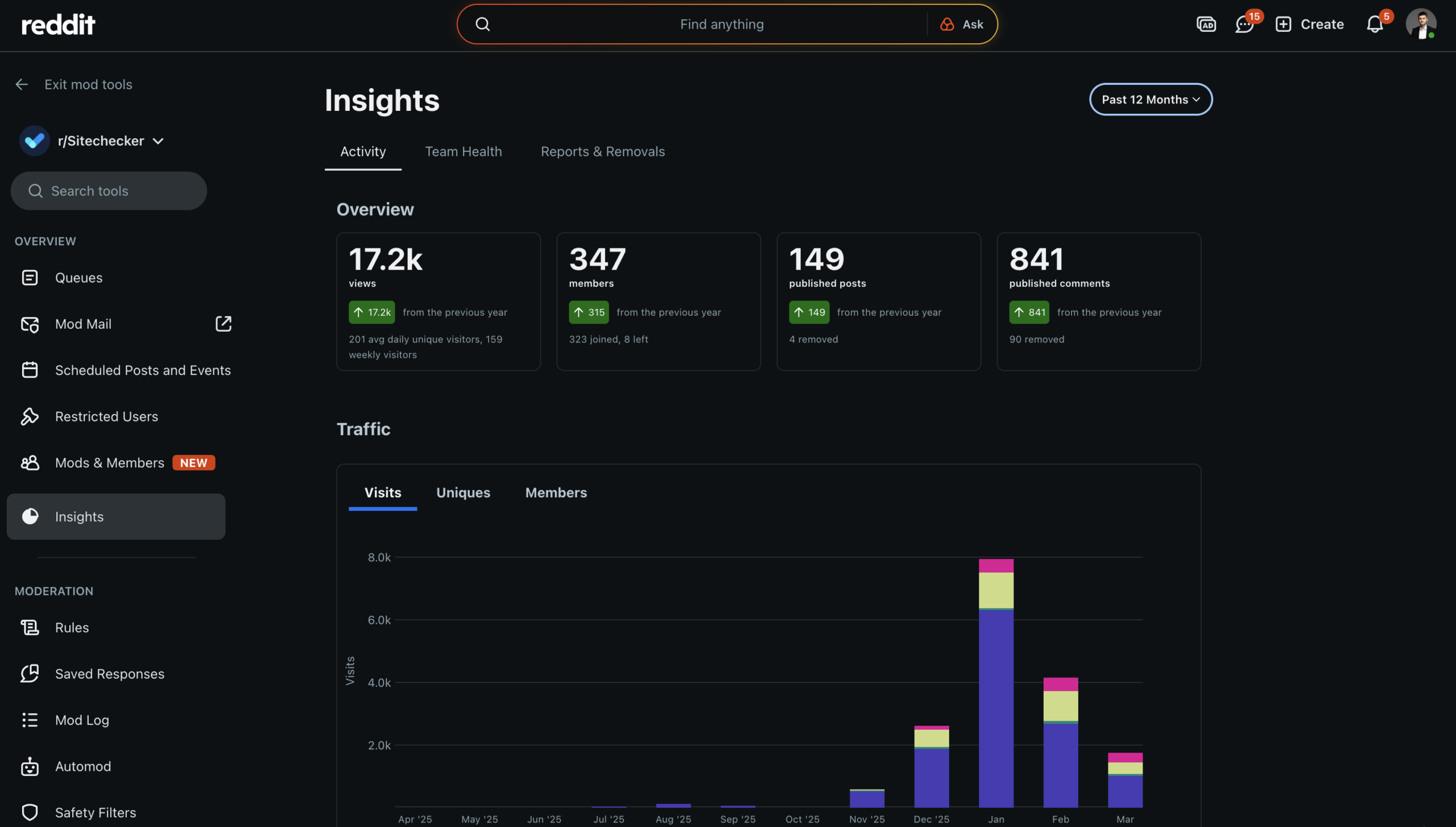The height and width of the screenshot is (827, 1456).
Task: Open the chat messages icon showing 15 unread
Action: (1244, 24)
